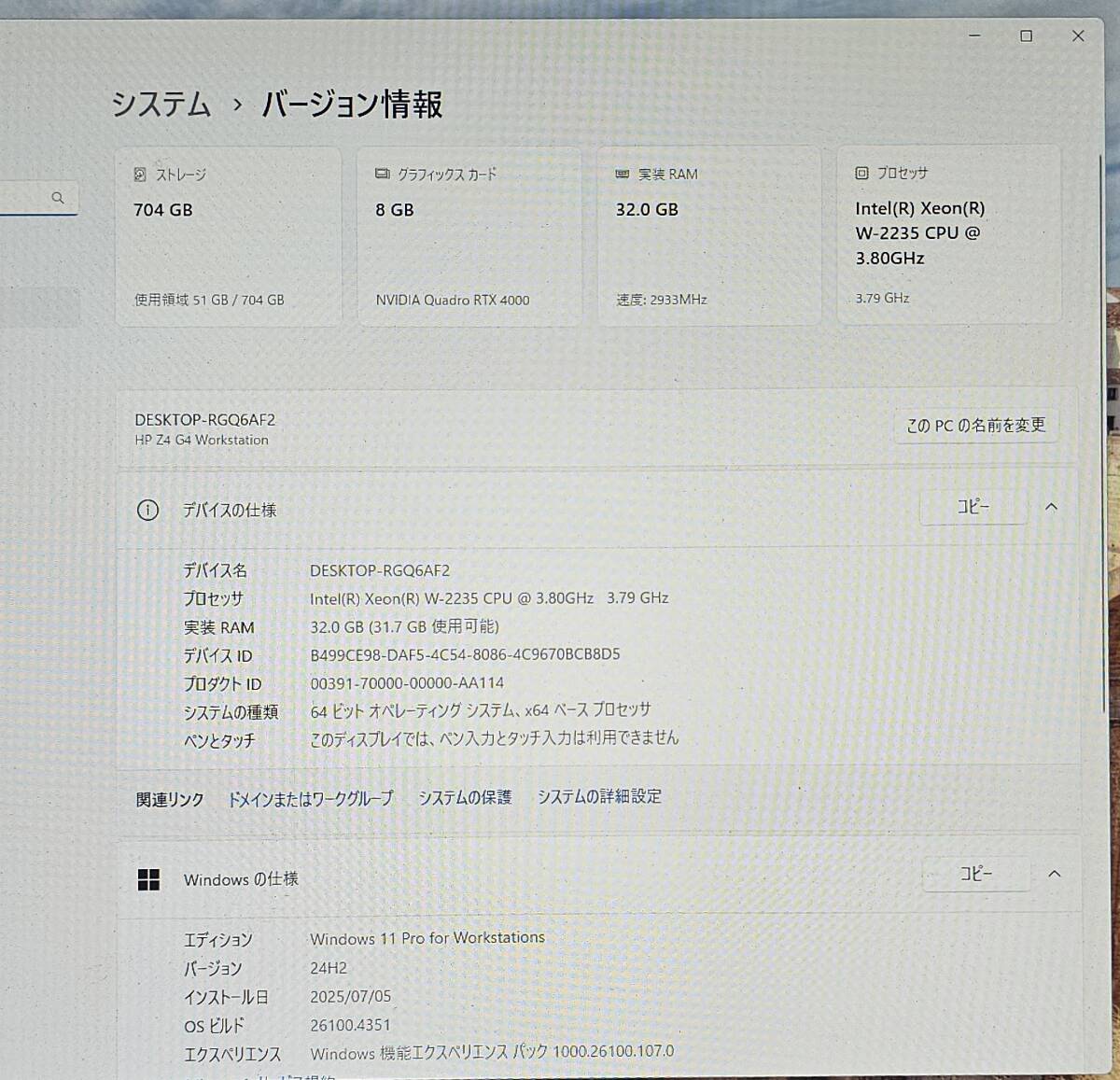Select edition Windows 11 Pro for Workstations
The height and width of the screenshot is (1080, 1120).
(x=427, y=938)
